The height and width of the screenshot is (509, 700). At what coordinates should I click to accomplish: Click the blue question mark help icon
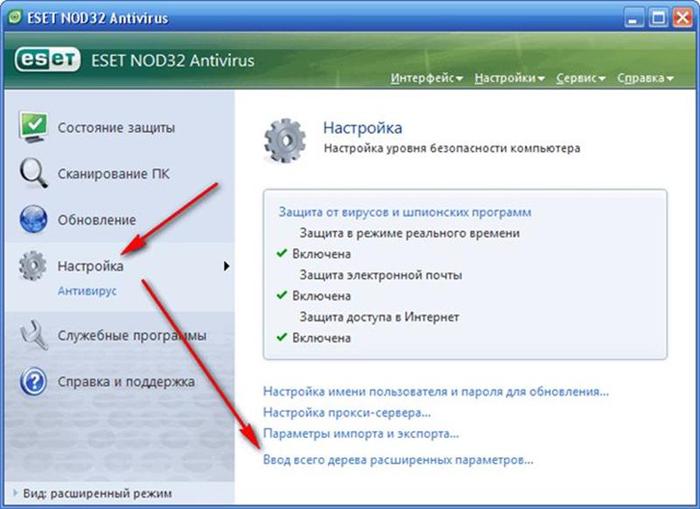pyautogui.click(x=33, y=382)
